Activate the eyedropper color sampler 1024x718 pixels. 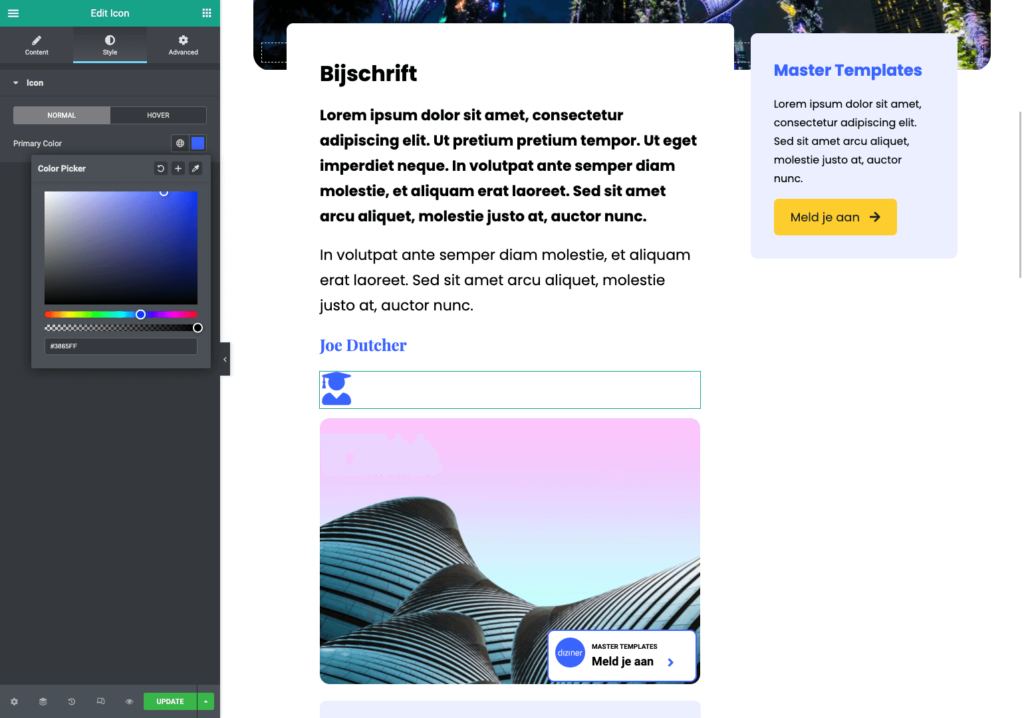[x=196, y=169]
